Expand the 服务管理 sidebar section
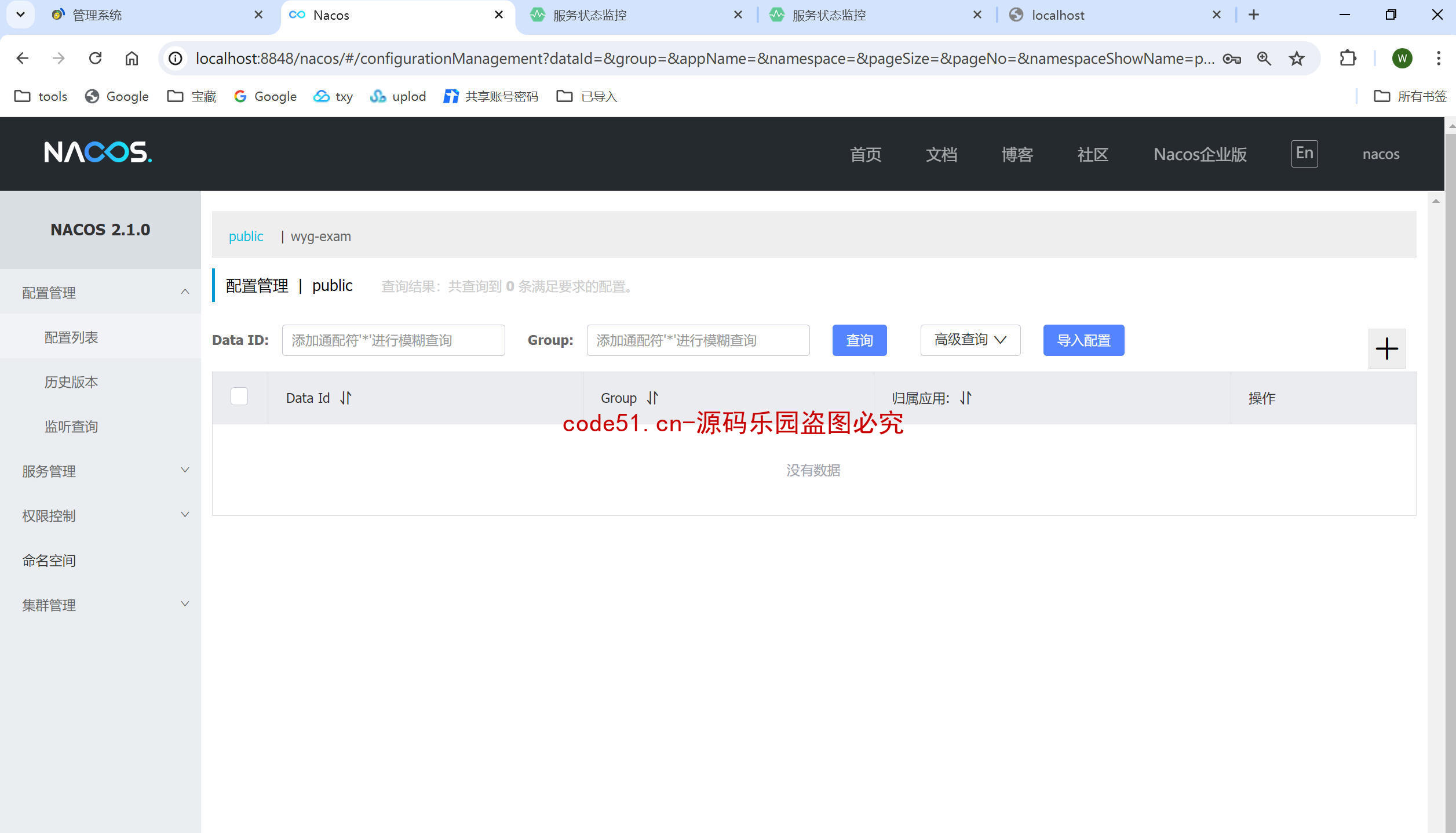 point(100,471)
